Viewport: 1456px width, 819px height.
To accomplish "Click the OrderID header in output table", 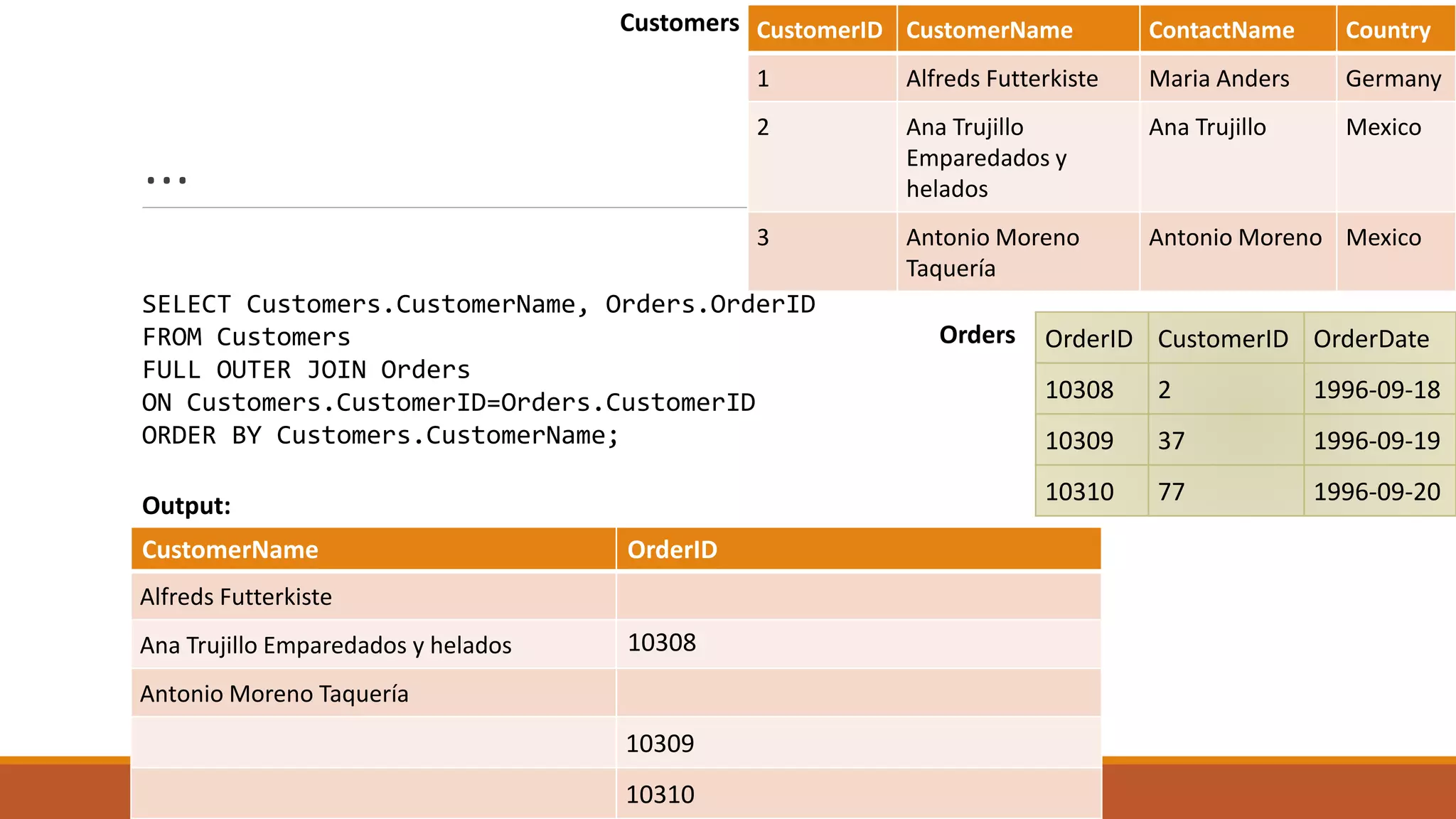I will point(672,550).
